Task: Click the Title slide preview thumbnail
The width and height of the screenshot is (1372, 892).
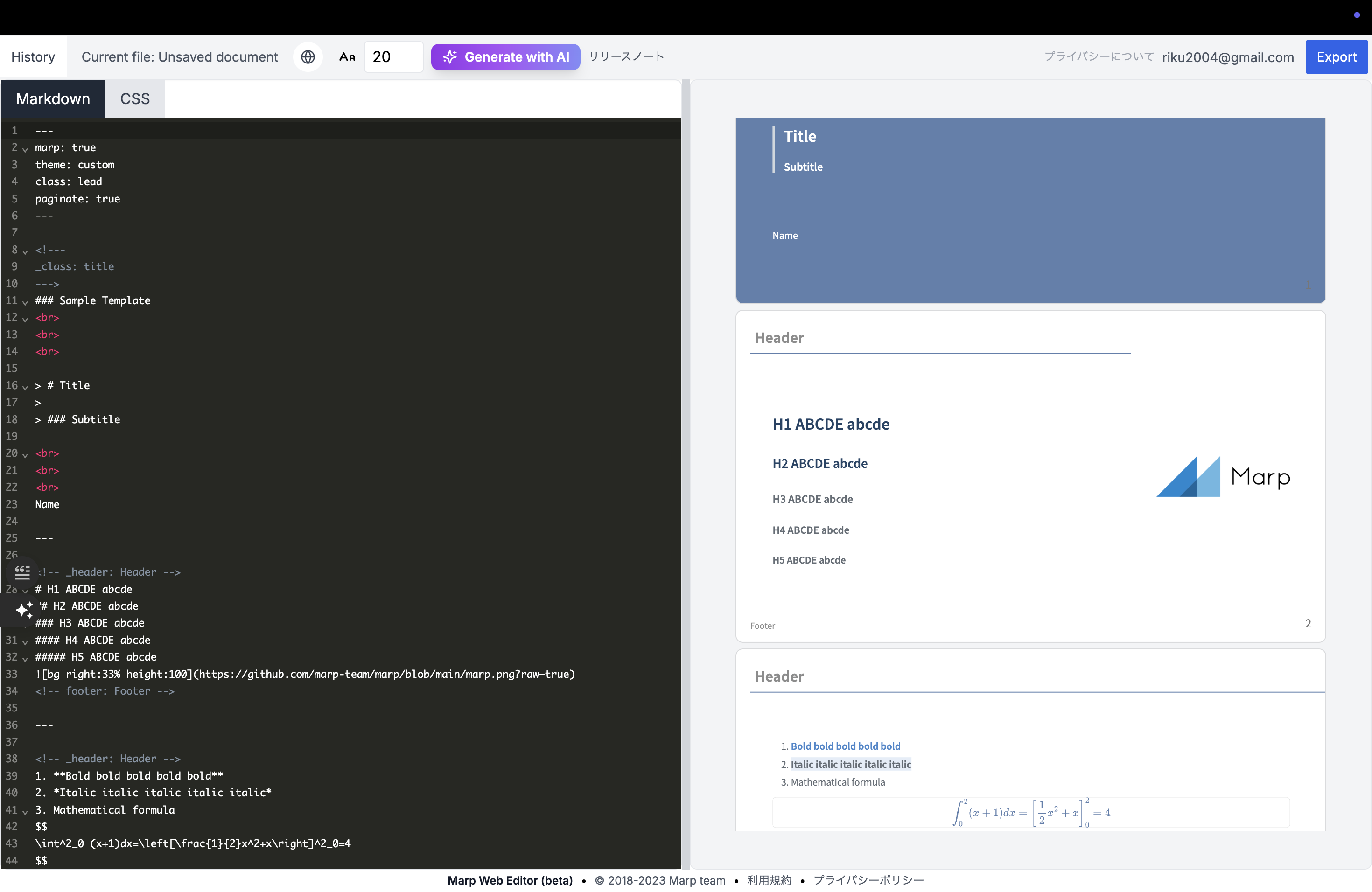Action: pyautogui.click(x=1030, y=210)
